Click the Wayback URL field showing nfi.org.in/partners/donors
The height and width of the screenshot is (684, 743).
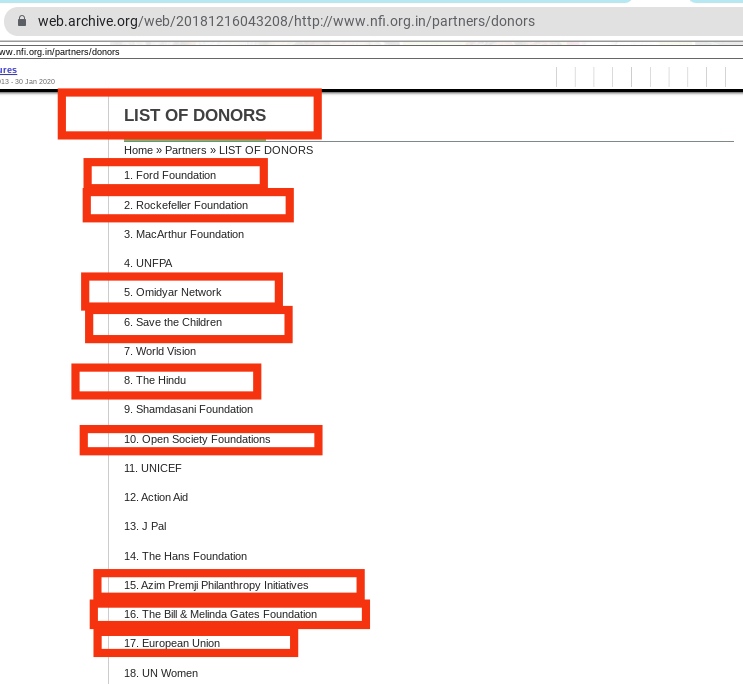(x=60, y=52)
